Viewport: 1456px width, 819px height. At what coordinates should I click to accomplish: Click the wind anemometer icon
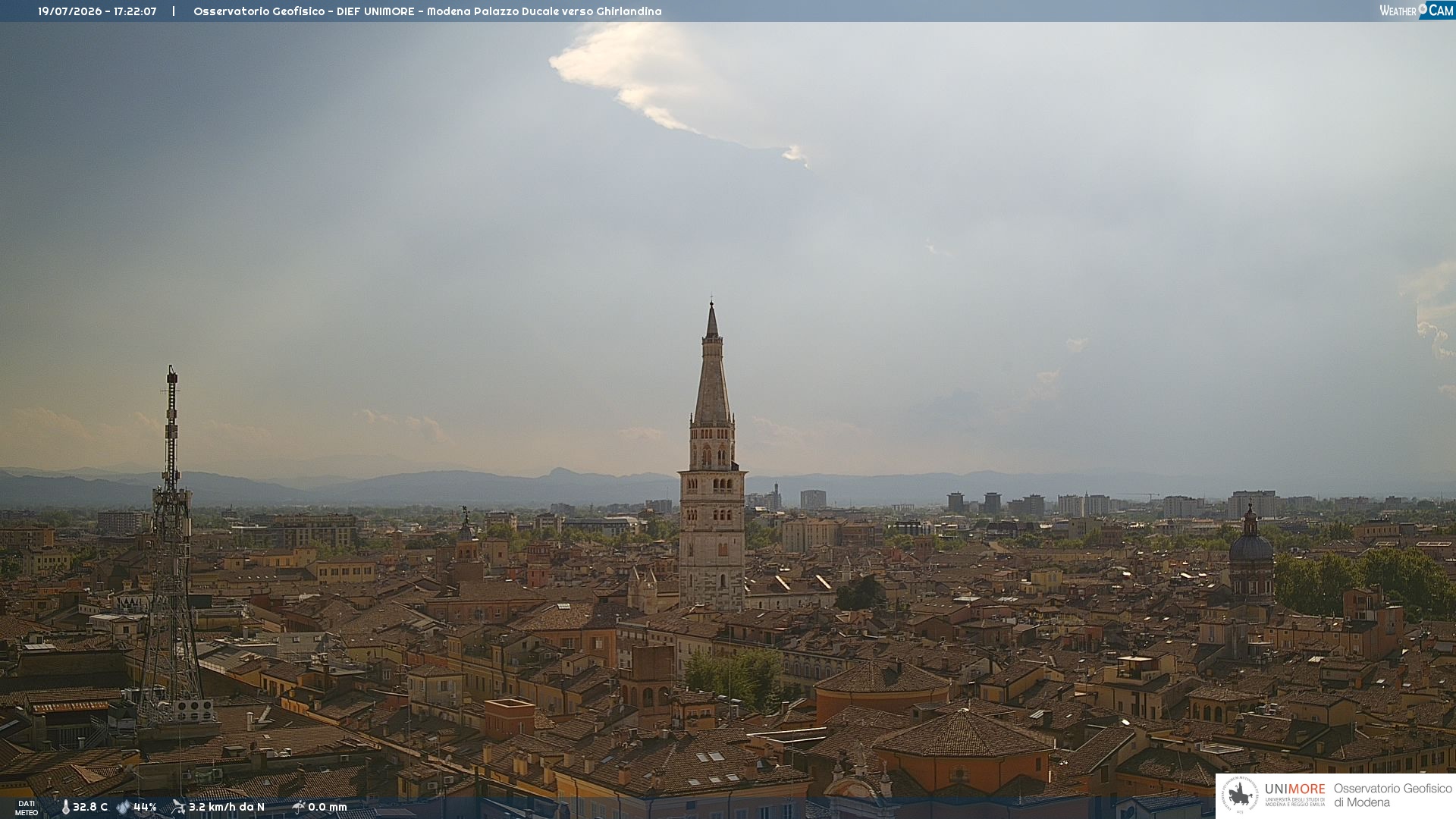click(179, 807)
